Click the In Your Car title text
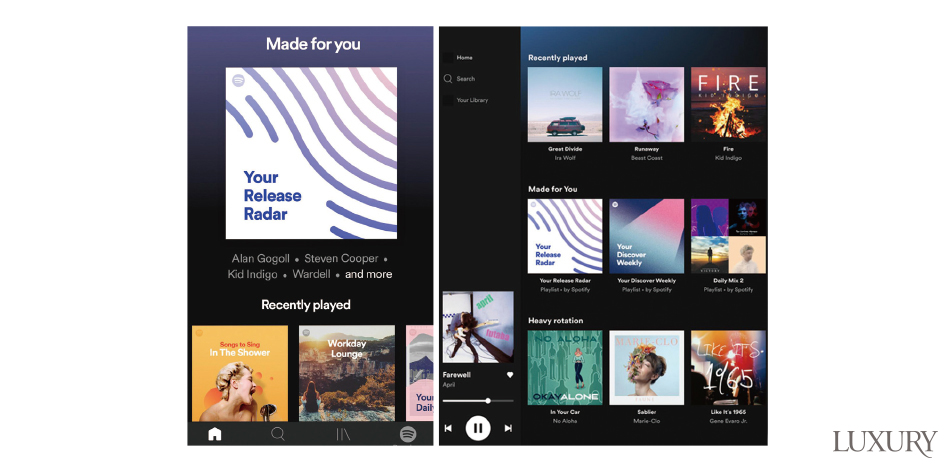 tap(565, 412)
